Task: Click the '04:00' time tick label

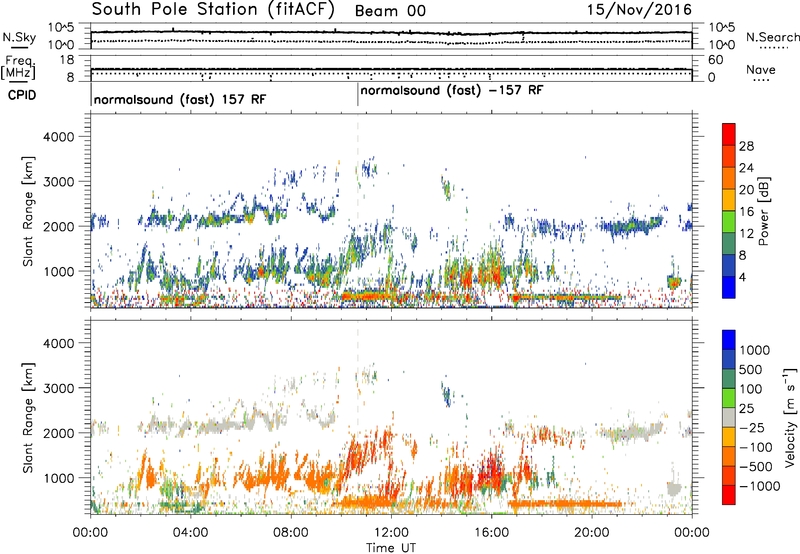Action: click(x=190, y=533)
